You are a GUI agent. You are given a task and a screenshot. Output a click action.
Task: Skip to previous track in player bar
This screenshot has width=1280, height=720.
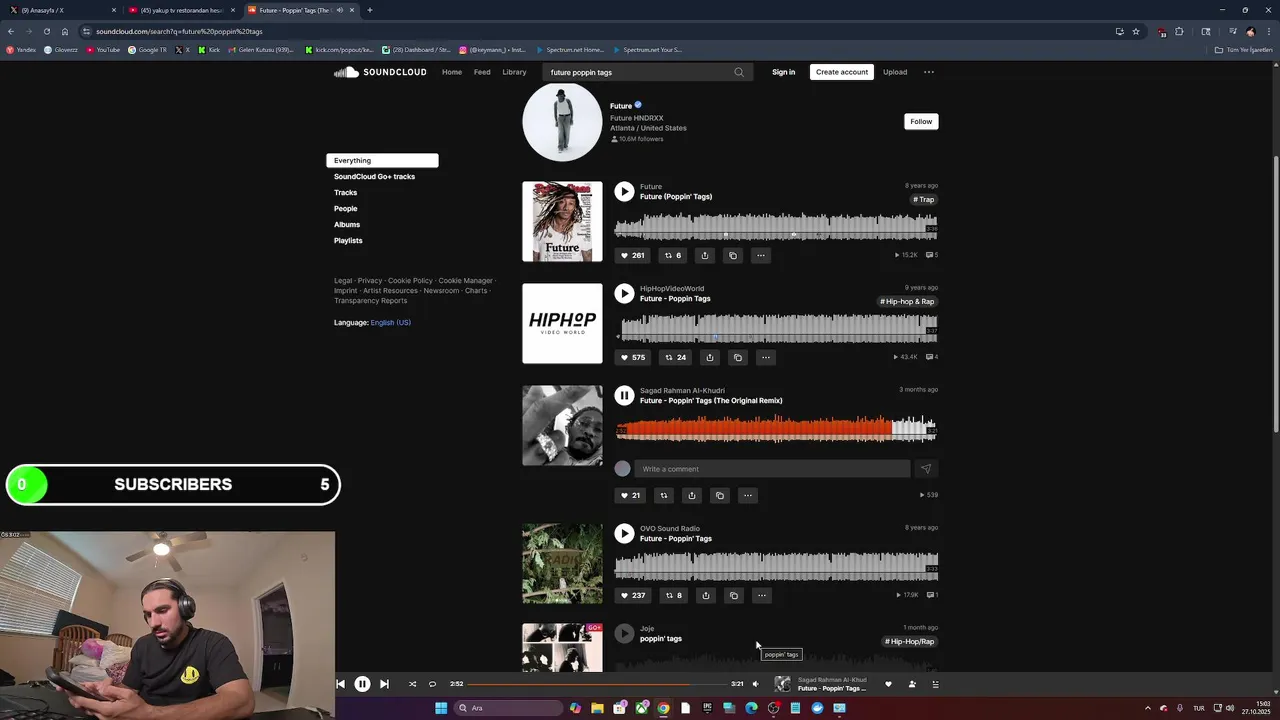(340, 684)
